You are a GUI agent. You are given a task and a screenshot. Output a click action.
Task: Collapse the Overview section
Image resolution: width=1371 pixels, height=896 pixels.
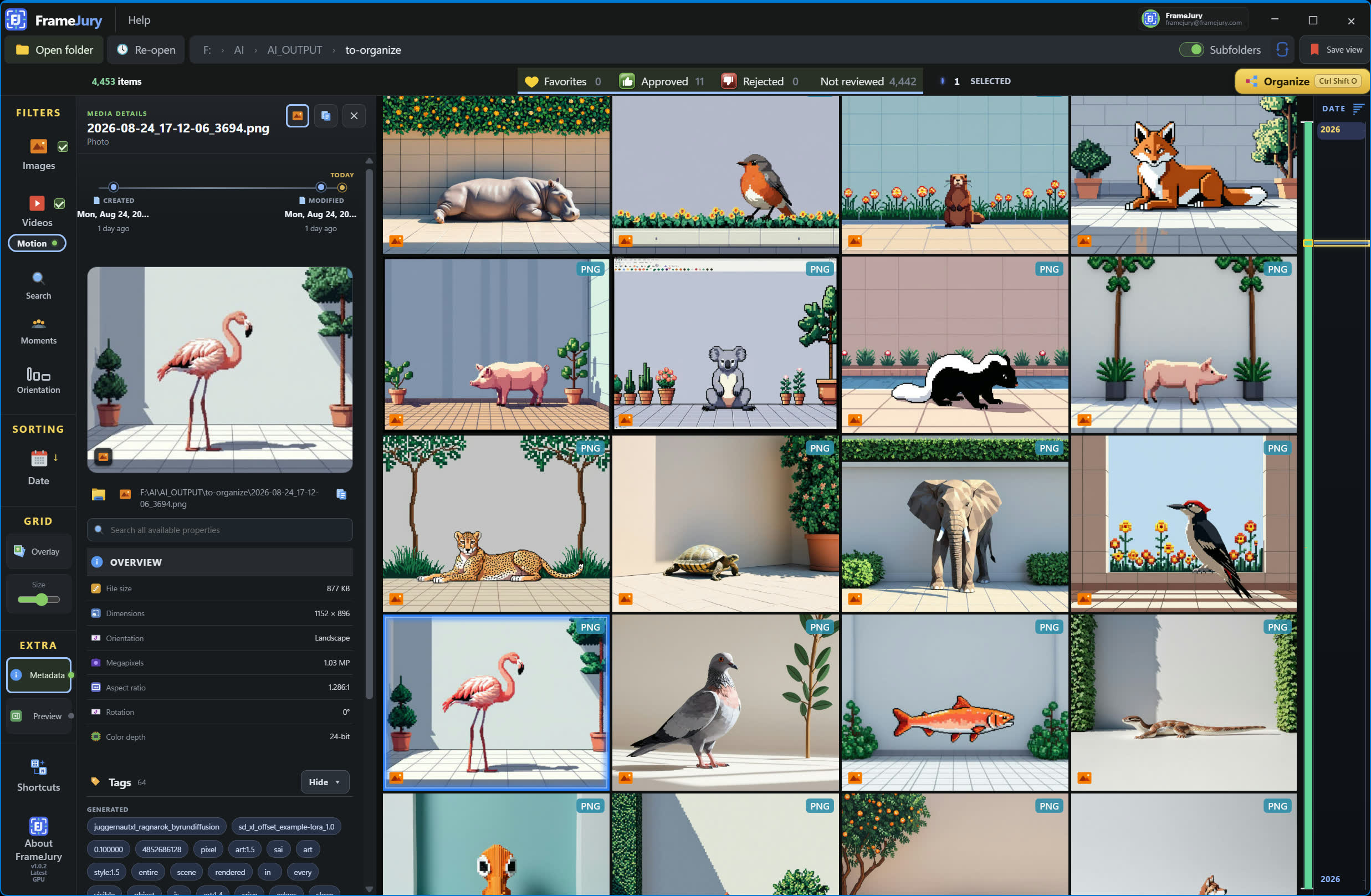pyautogui.click(x=219, y=562)
